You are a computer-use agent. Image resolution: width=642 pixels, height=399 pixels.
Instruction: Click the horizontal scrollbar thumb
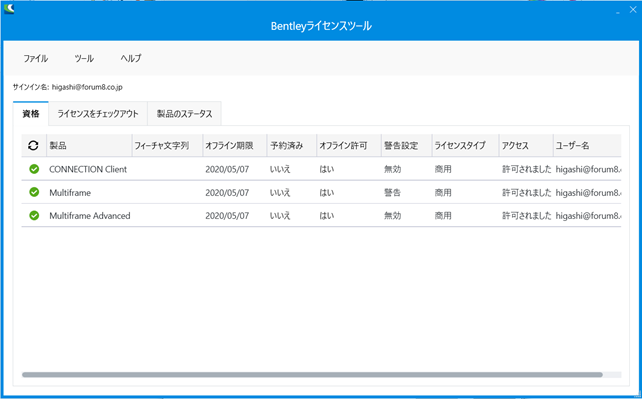312,374
